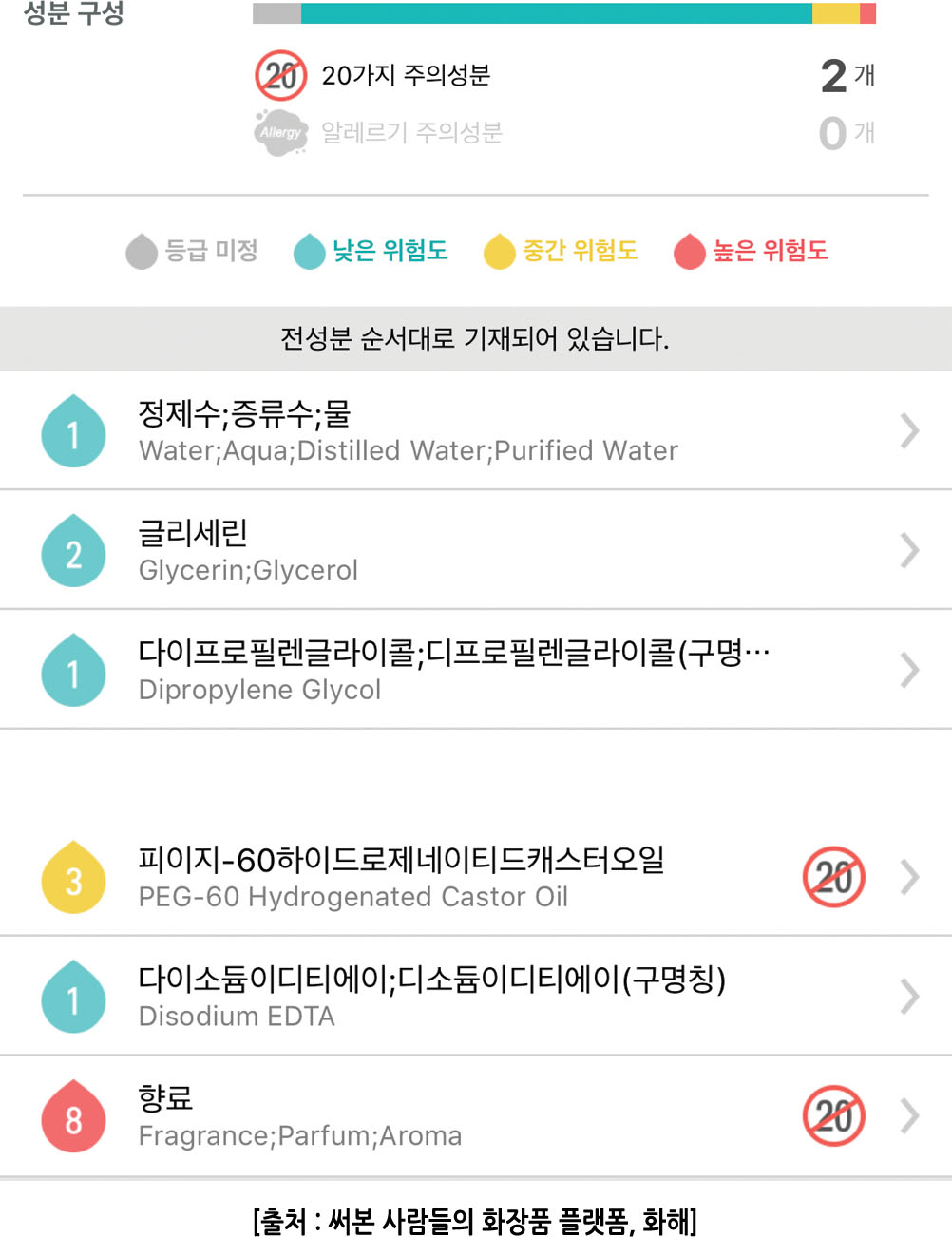The height and width of the screenshot is (1237, 952).
Task: Open the 향료 Fragrance ingredient entry
Action: 476,1115
